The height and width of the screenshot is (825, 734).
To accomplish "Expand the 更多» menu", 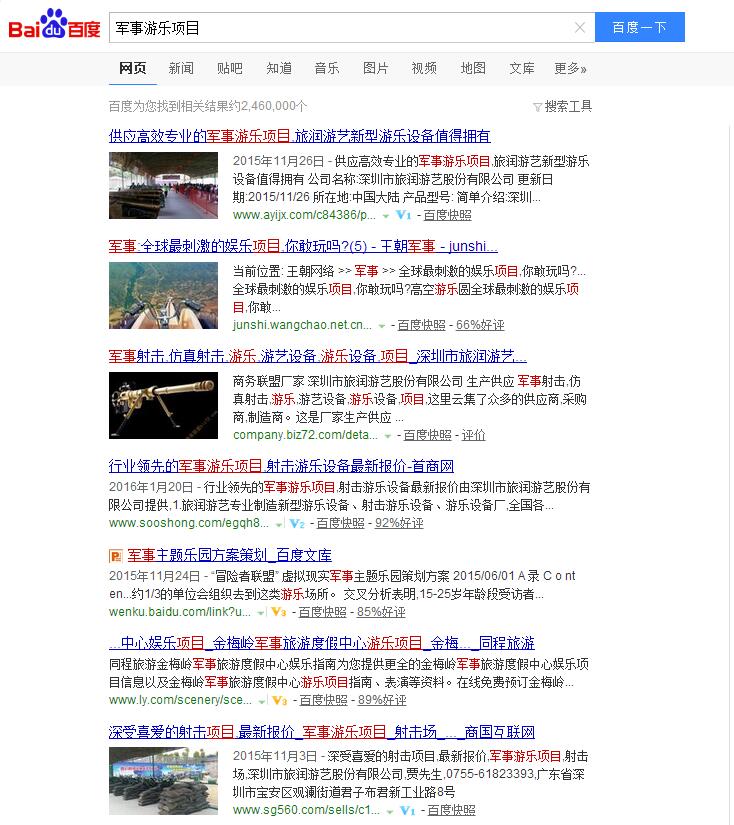I will pyautogui.click(x=570, y=68).
